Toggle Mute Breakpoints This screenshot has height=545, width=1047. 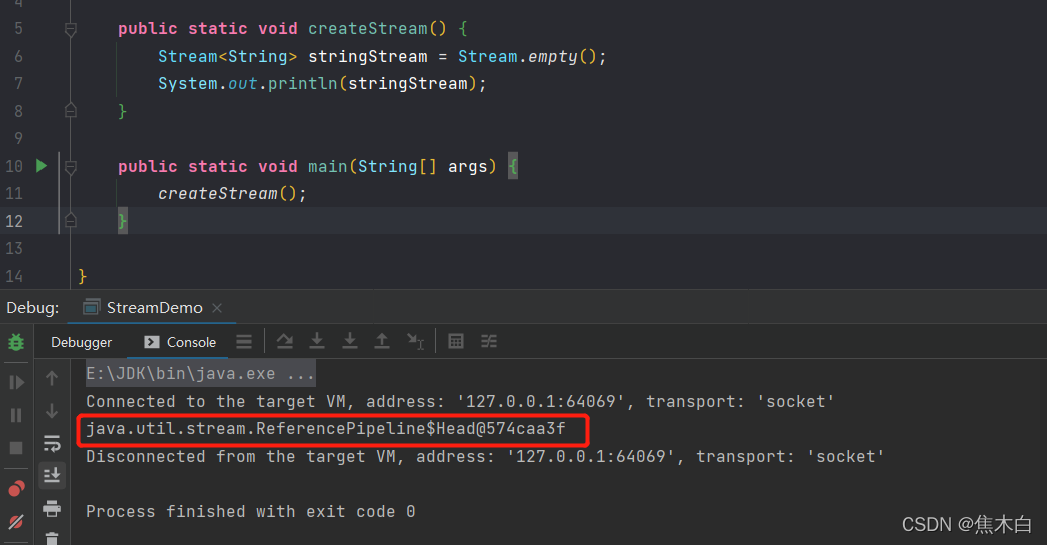[16, 522]
